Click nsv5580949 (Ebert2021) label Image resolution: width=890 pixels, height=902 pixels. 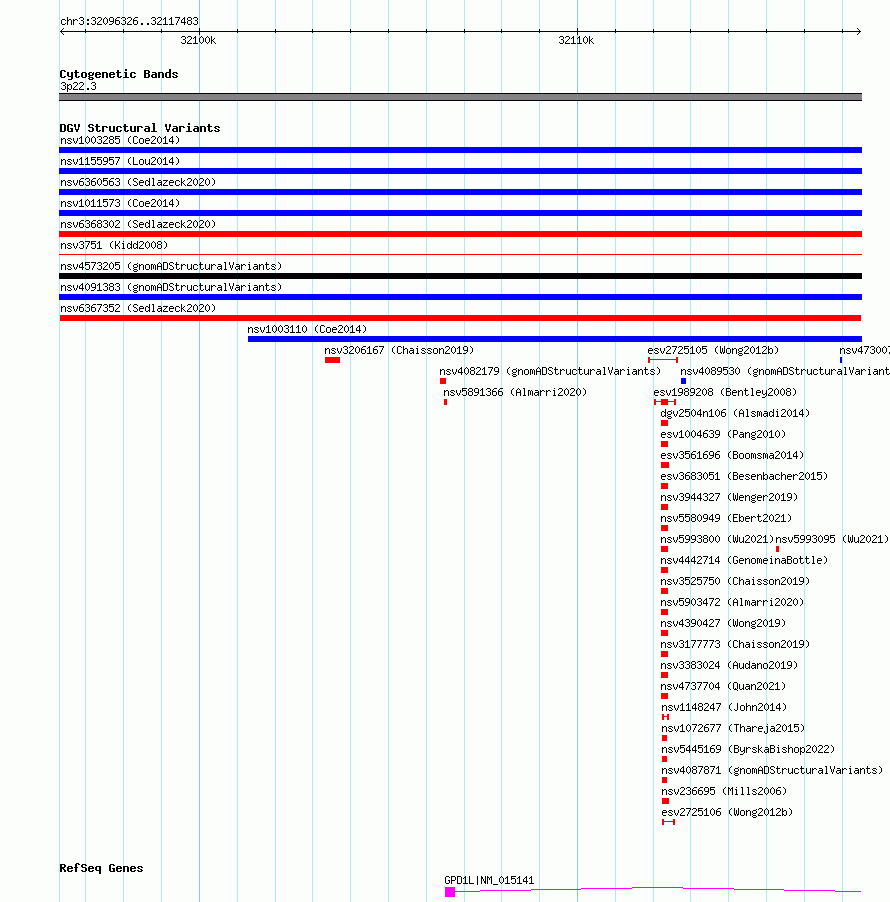point(727,518)
